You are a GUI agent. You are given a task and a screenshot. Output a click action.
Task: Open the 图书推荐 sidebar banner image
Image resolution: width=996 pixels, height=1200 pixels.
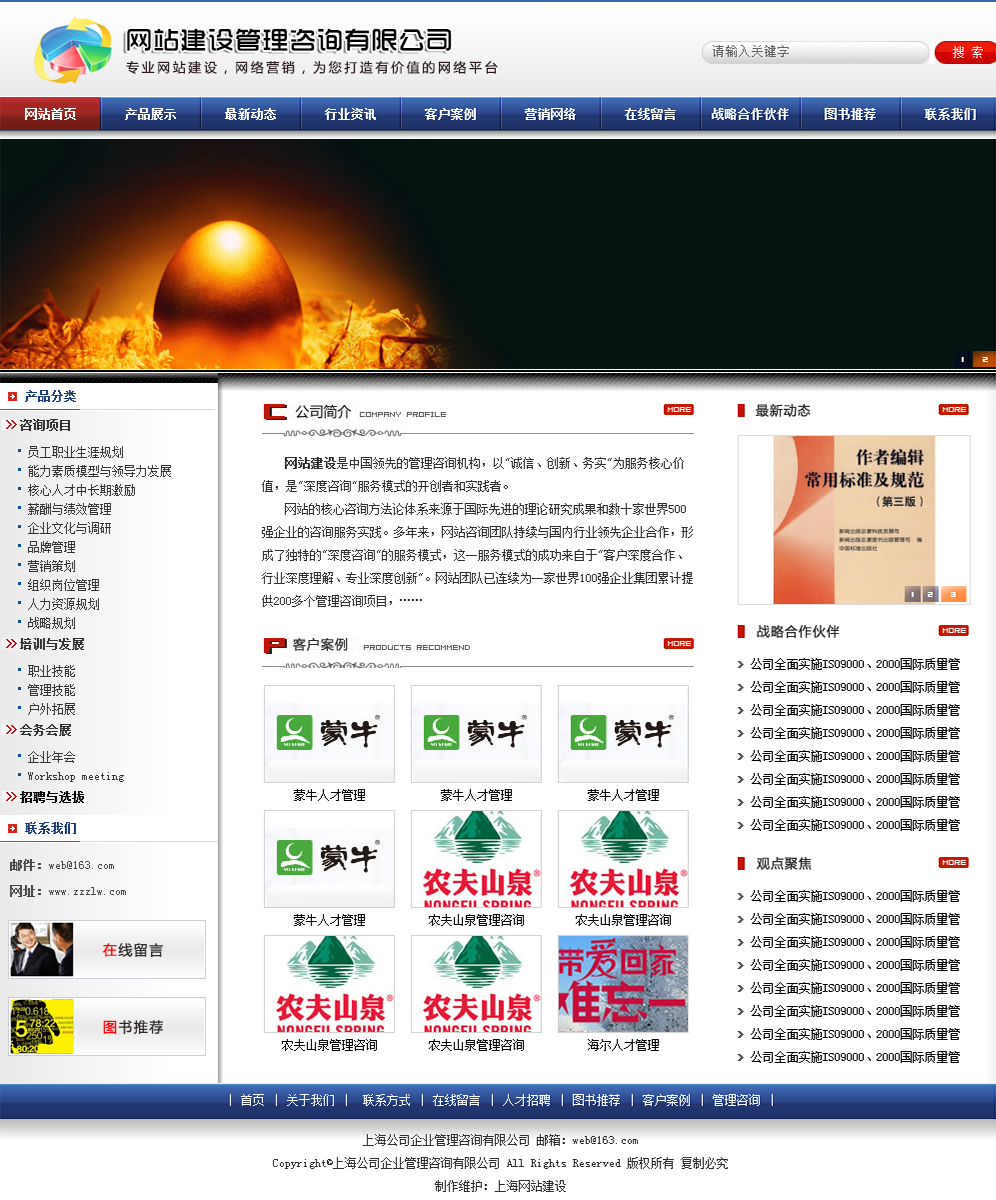pos(107,1026)
